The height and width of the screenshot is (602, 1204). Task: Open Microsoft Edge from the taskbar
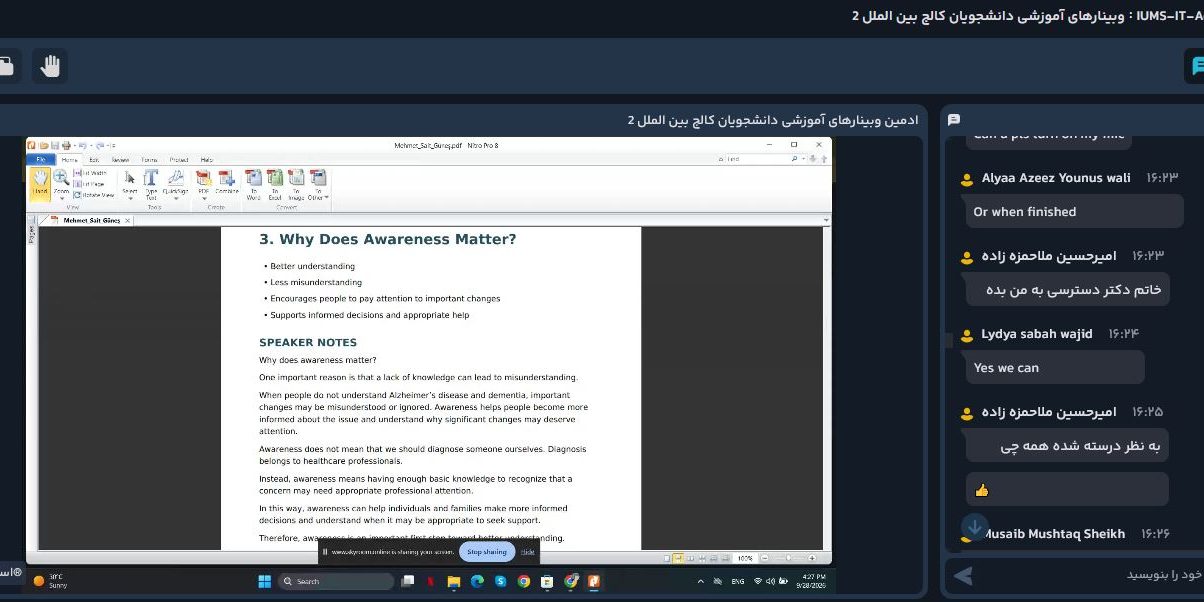tap(477, 581)
